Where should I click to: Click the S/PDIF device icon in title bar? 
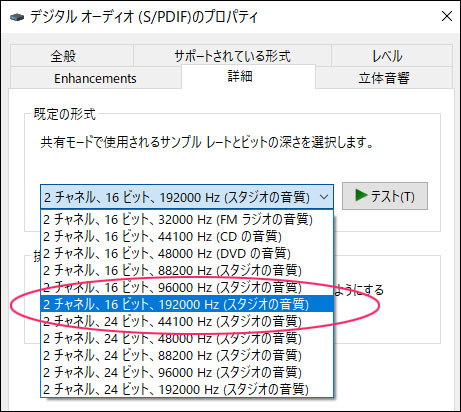pos(17,17)
